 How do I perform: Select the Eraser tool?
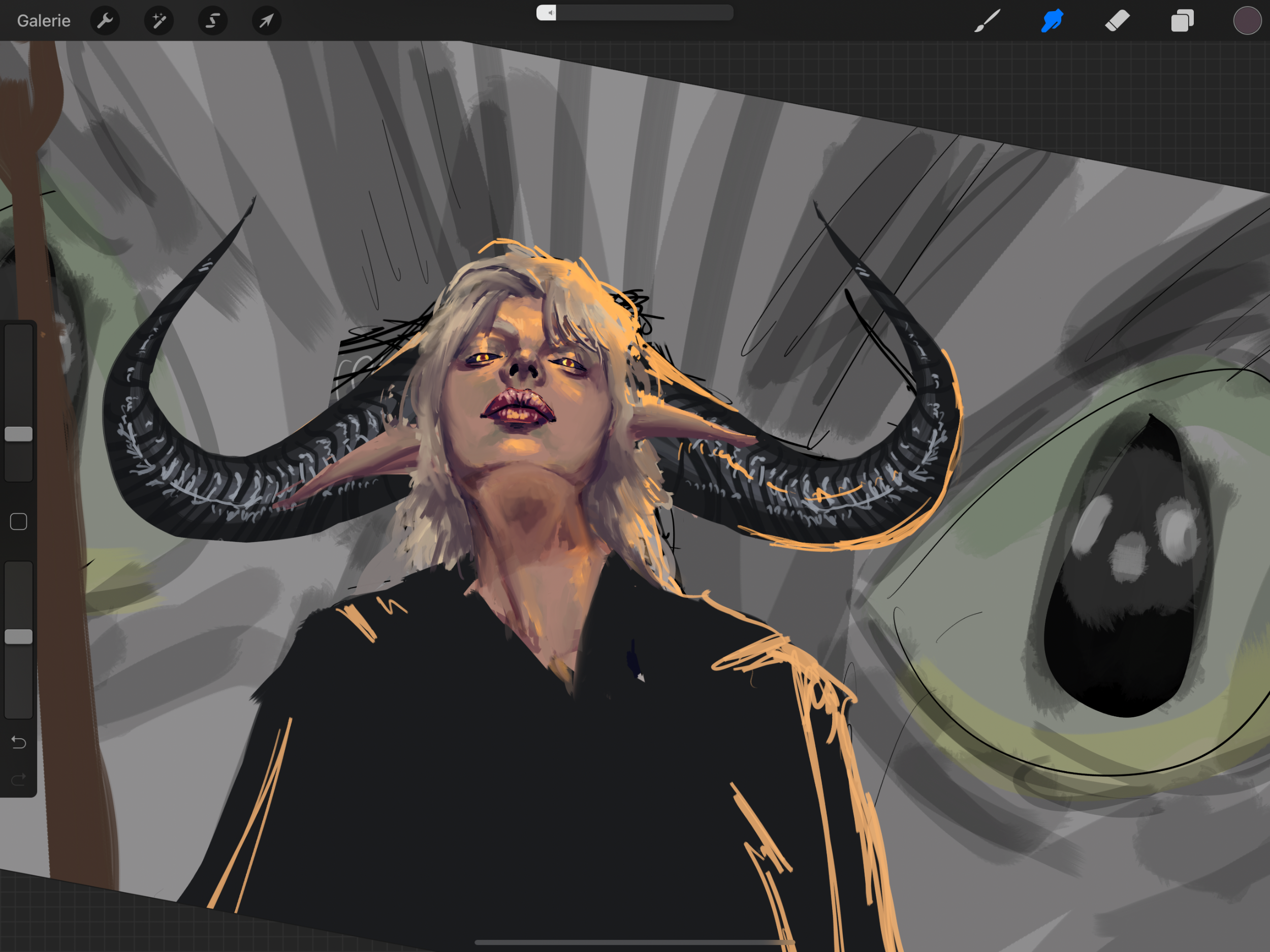[x=1117, y=21]
